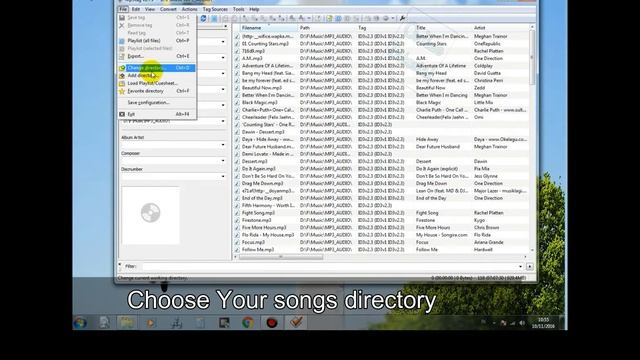Click the Filter text input field
This screenshot has width=640, height=360.
pyautogui.click(x=331, y=267)
